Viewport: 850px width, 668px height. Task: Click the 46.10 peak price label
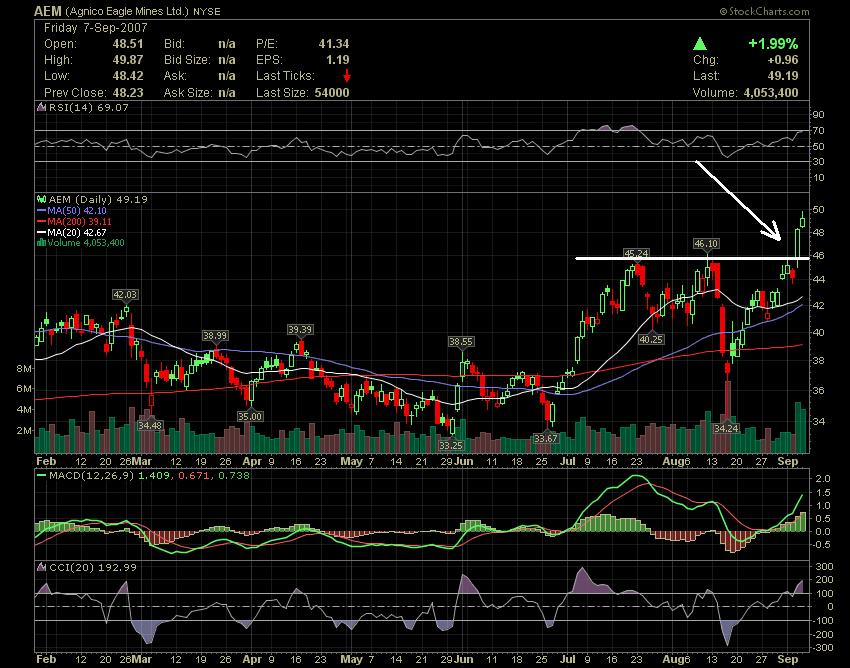coord(706,244)
